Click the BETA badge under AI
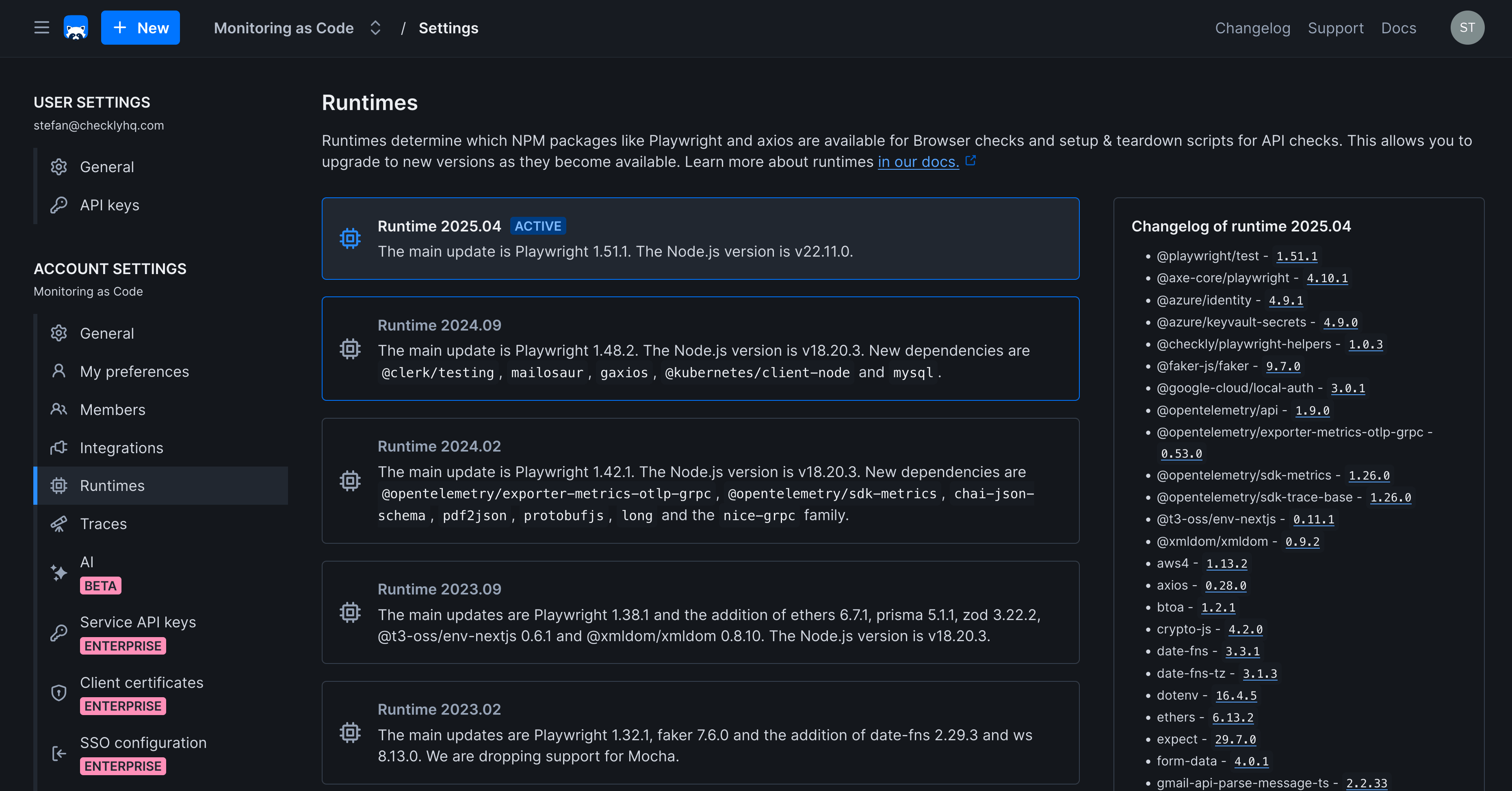 tap(100, 586)
